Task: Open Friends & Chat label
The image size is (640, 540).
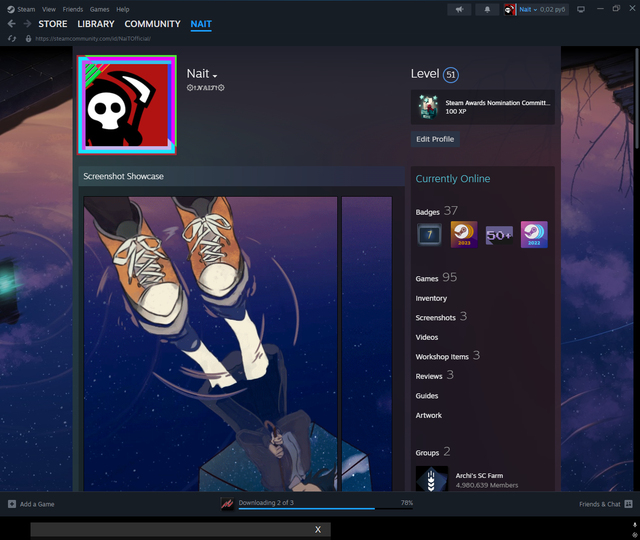Action: (x=600, y=504)
